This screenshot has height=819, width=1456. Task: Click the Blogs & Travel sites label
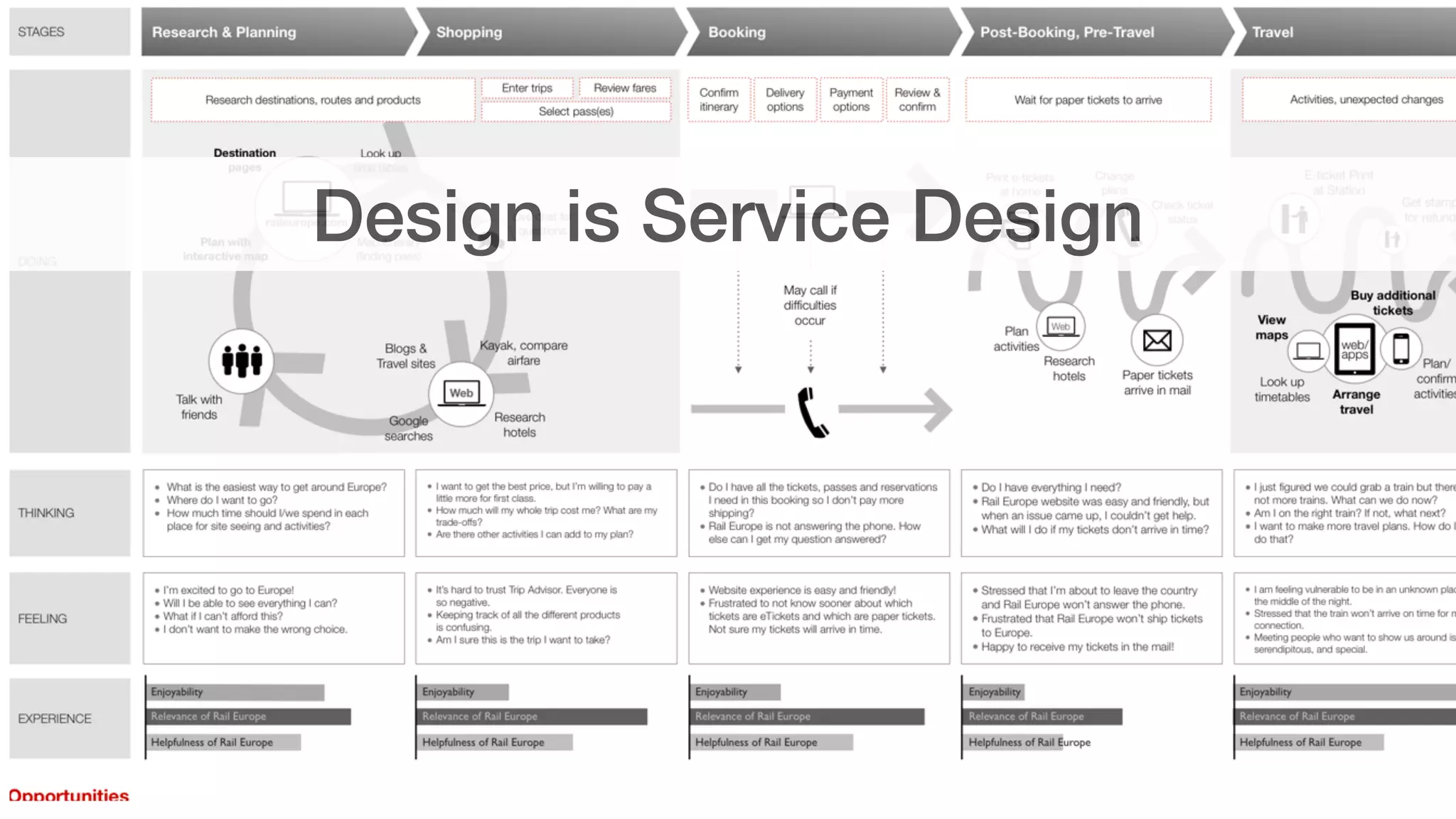406,356
